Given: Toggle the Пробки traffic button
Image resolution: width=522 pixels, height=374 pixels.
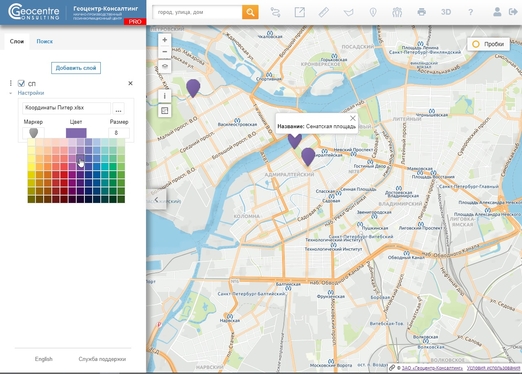Looking at the screenshot, I should pyautogui.click(x=489, y=44).
